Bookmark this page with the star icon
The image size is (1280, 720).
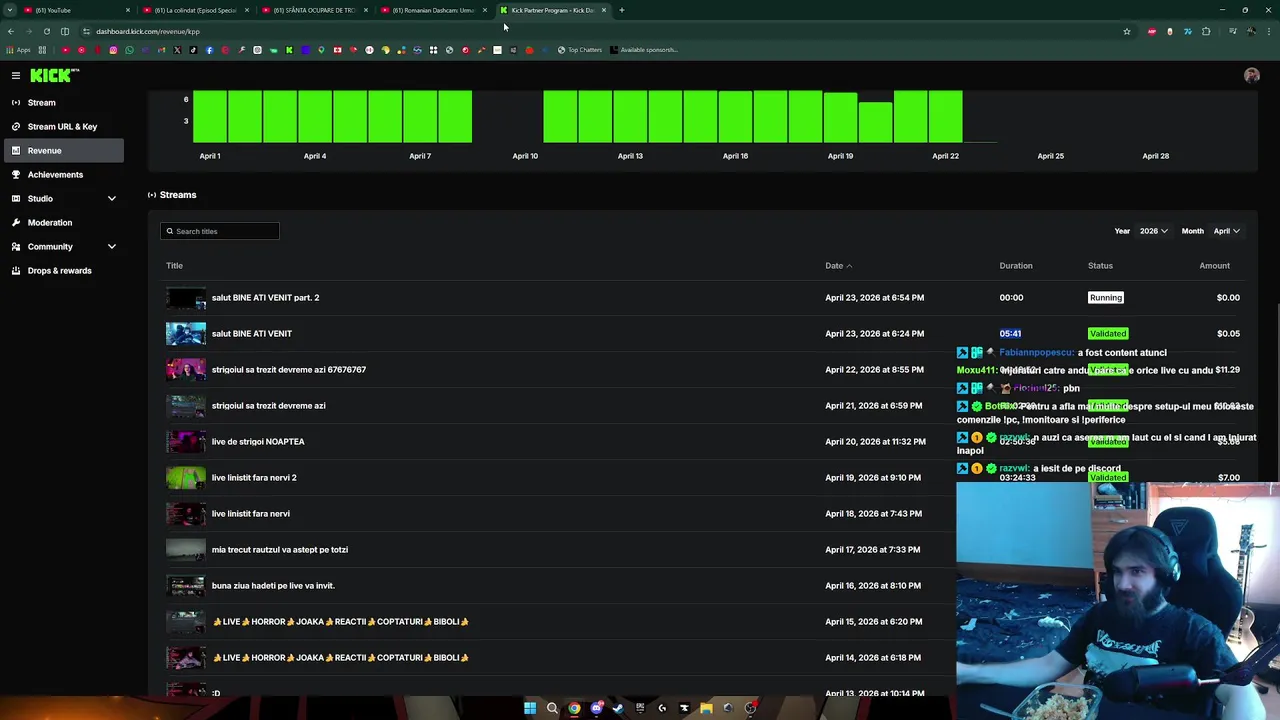[1127, 31]
